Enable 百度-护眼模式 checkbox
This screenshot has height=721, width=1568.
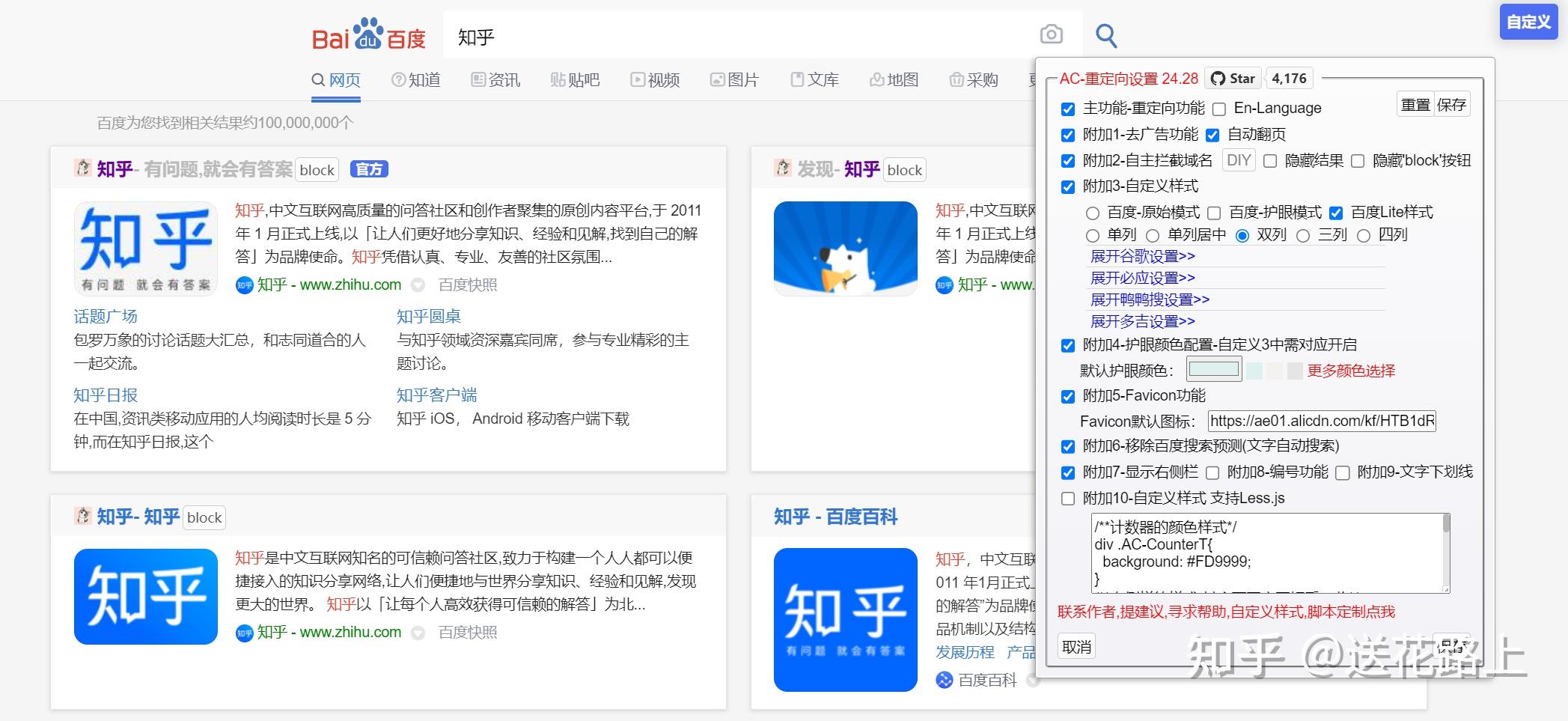click(1214, 213)
